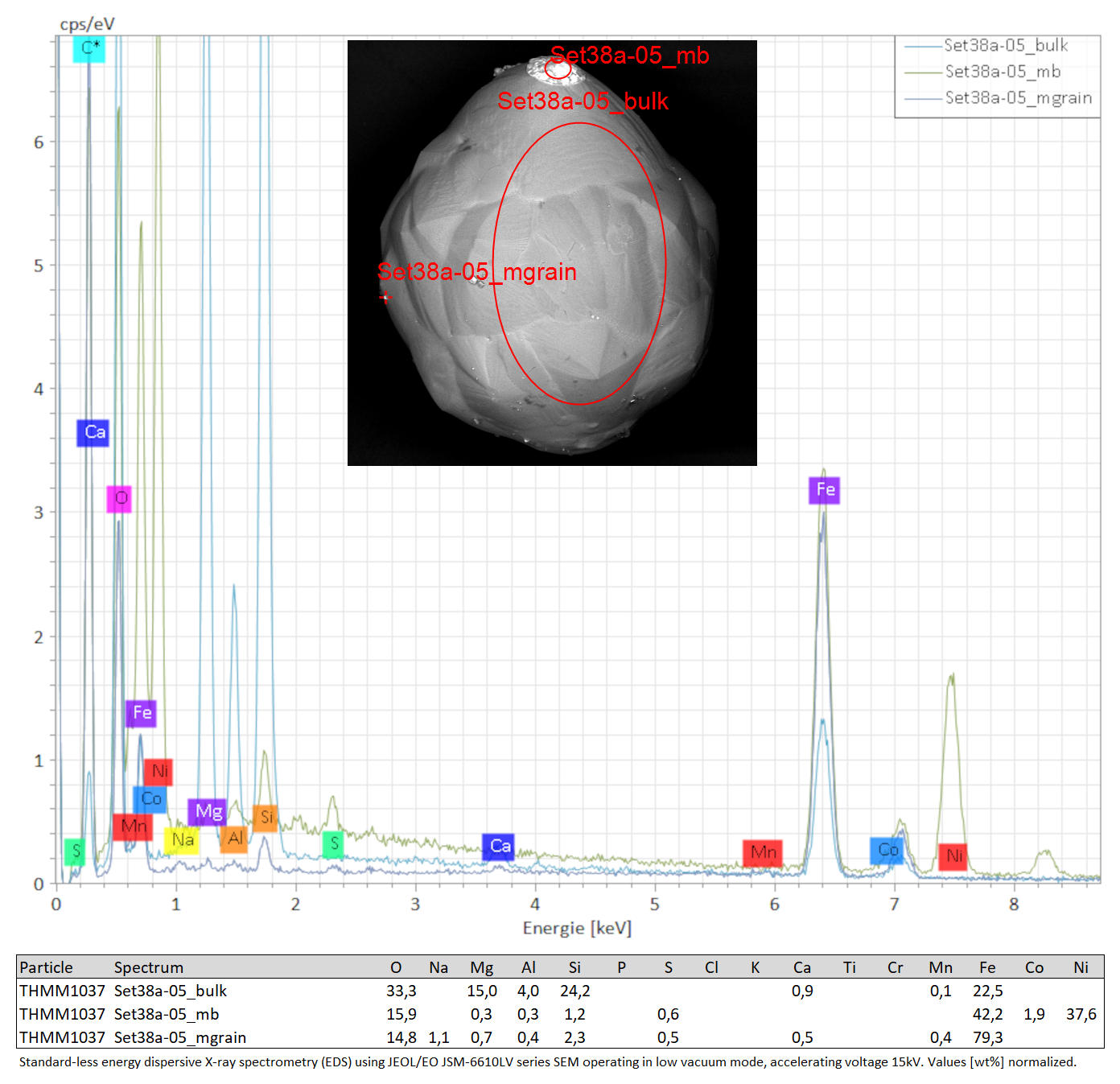Click the red Set38a-05_mgrain label in SEM image
The height and width of the screenshot is (1084, 1120).
(476, 272)
